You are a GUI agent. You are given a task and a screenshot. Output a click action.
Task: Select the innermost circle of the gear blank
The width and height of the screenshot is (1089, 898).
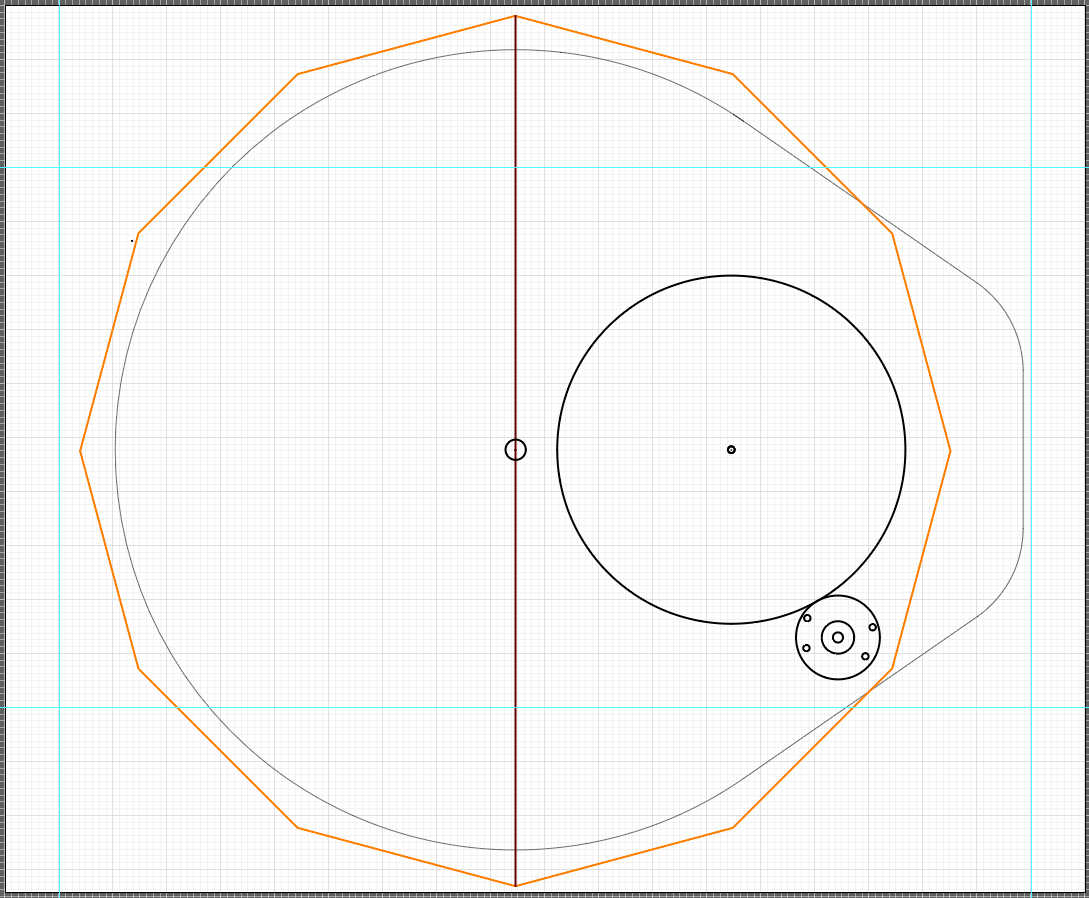(836, 636)
